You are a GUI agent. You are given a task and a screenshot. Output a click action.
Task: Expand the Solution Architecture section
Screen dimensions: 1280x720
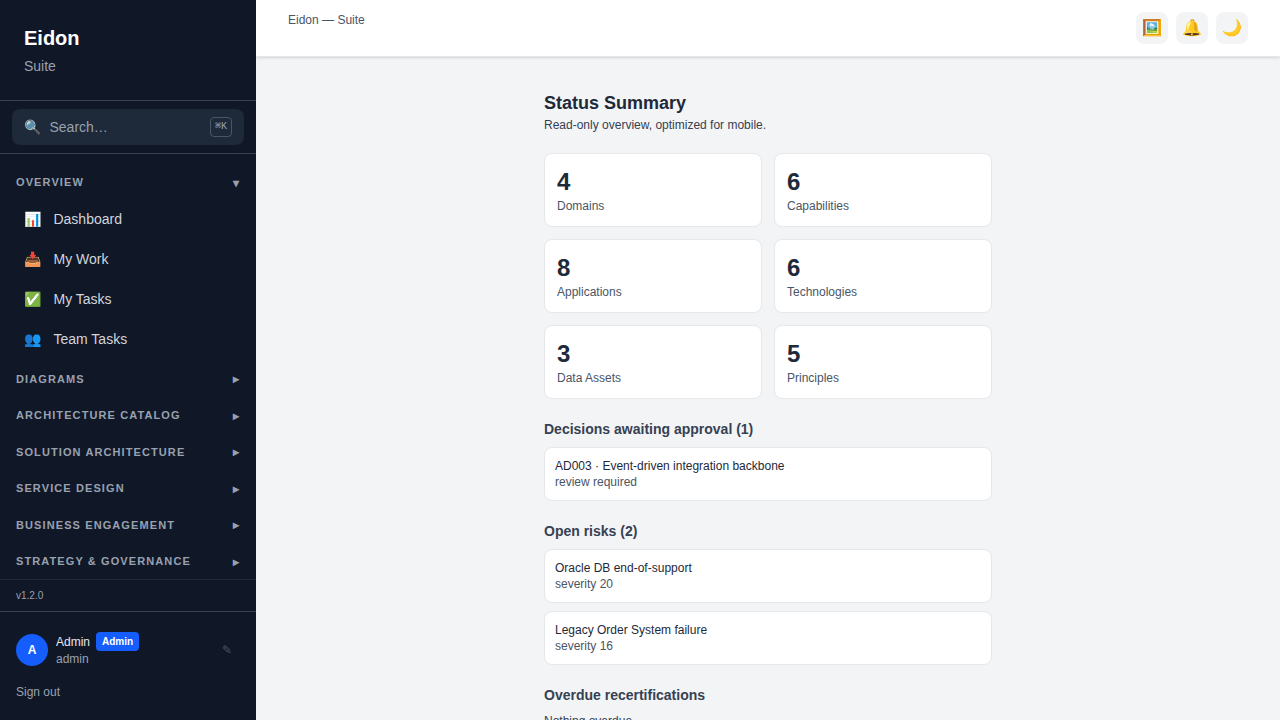point(128,452)
